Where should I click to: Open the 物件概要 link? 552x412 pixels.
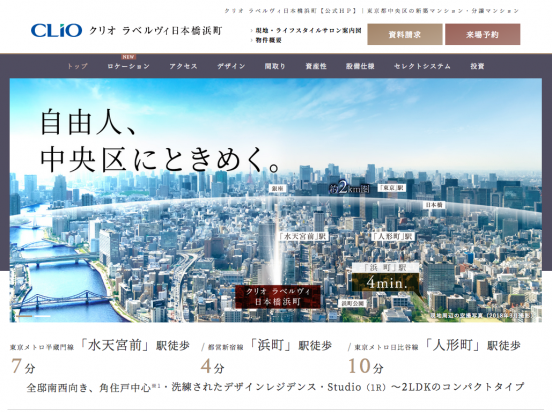[268, 40]
